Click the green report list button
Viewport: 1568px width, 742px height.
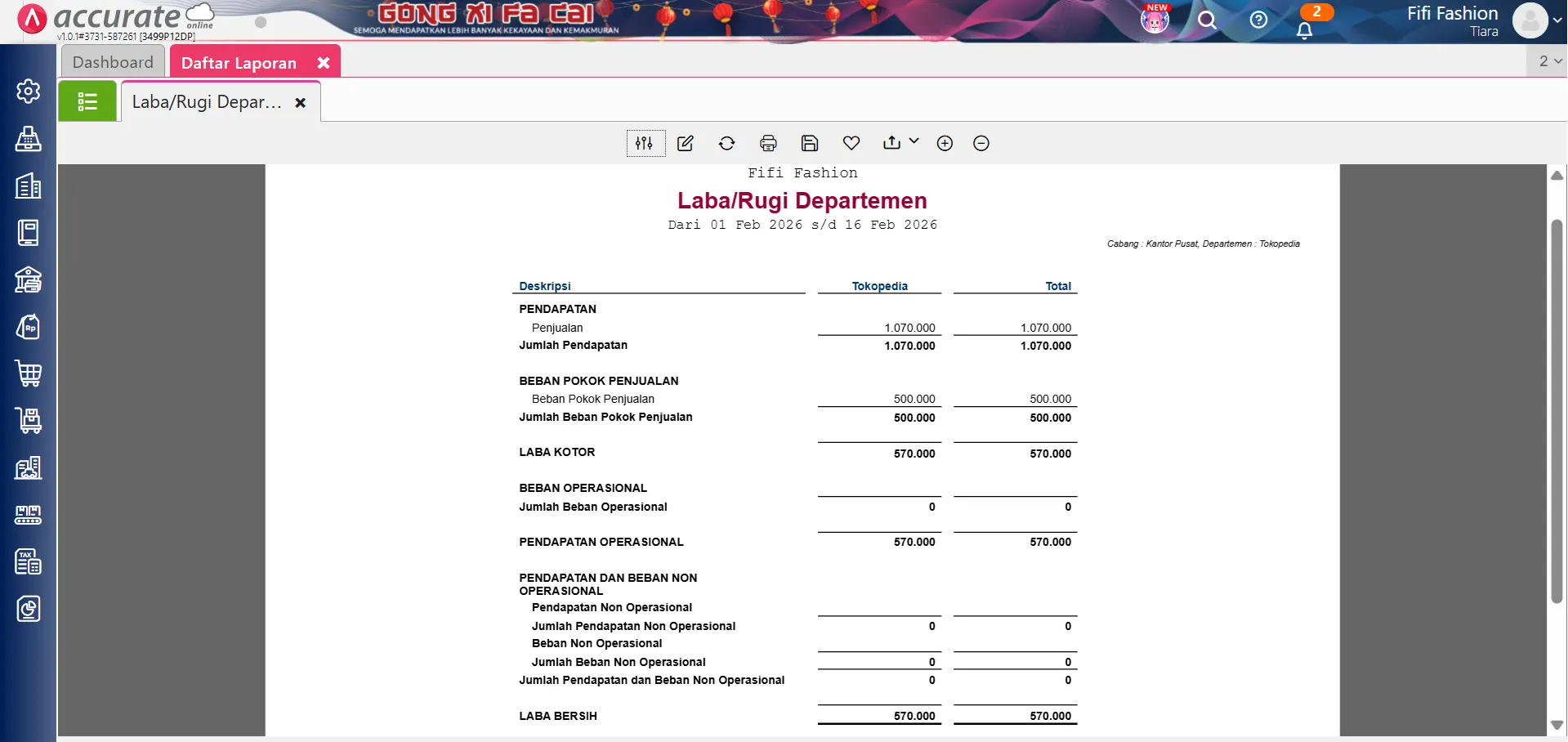[87, 101]
